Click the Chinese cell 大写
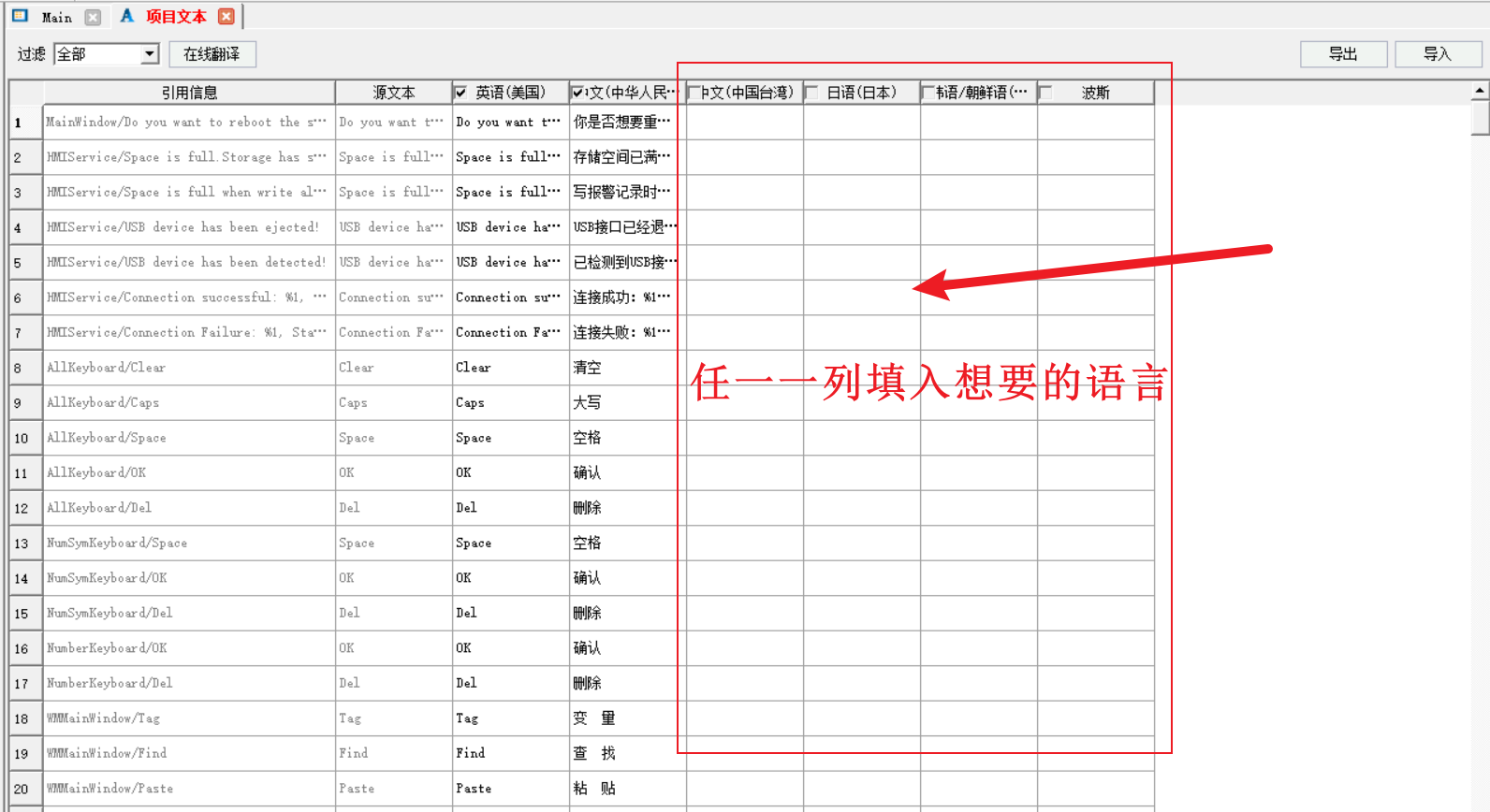This screenshot has height=812, width=1490. click(627, 403)
